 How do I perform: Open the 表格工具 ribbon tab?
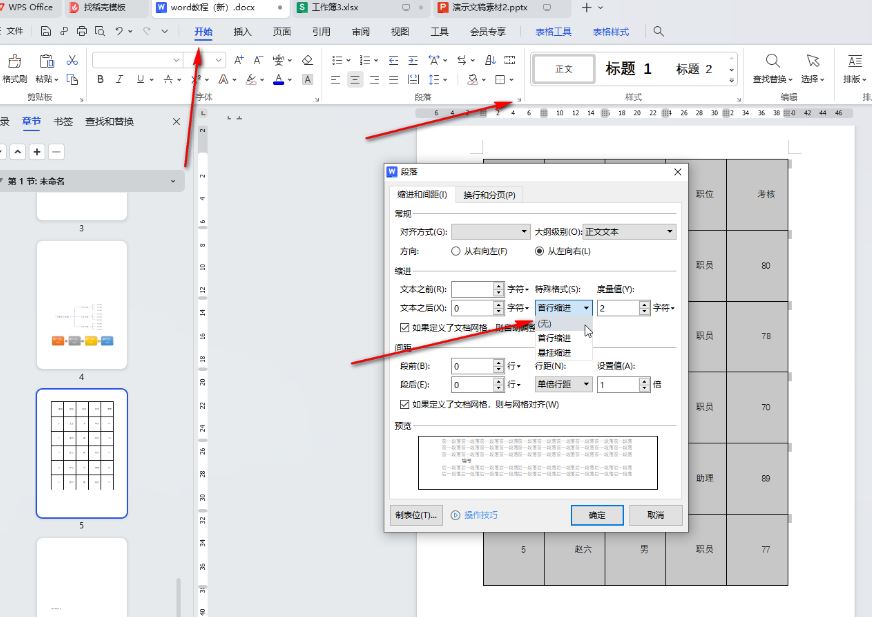point(553,32)
